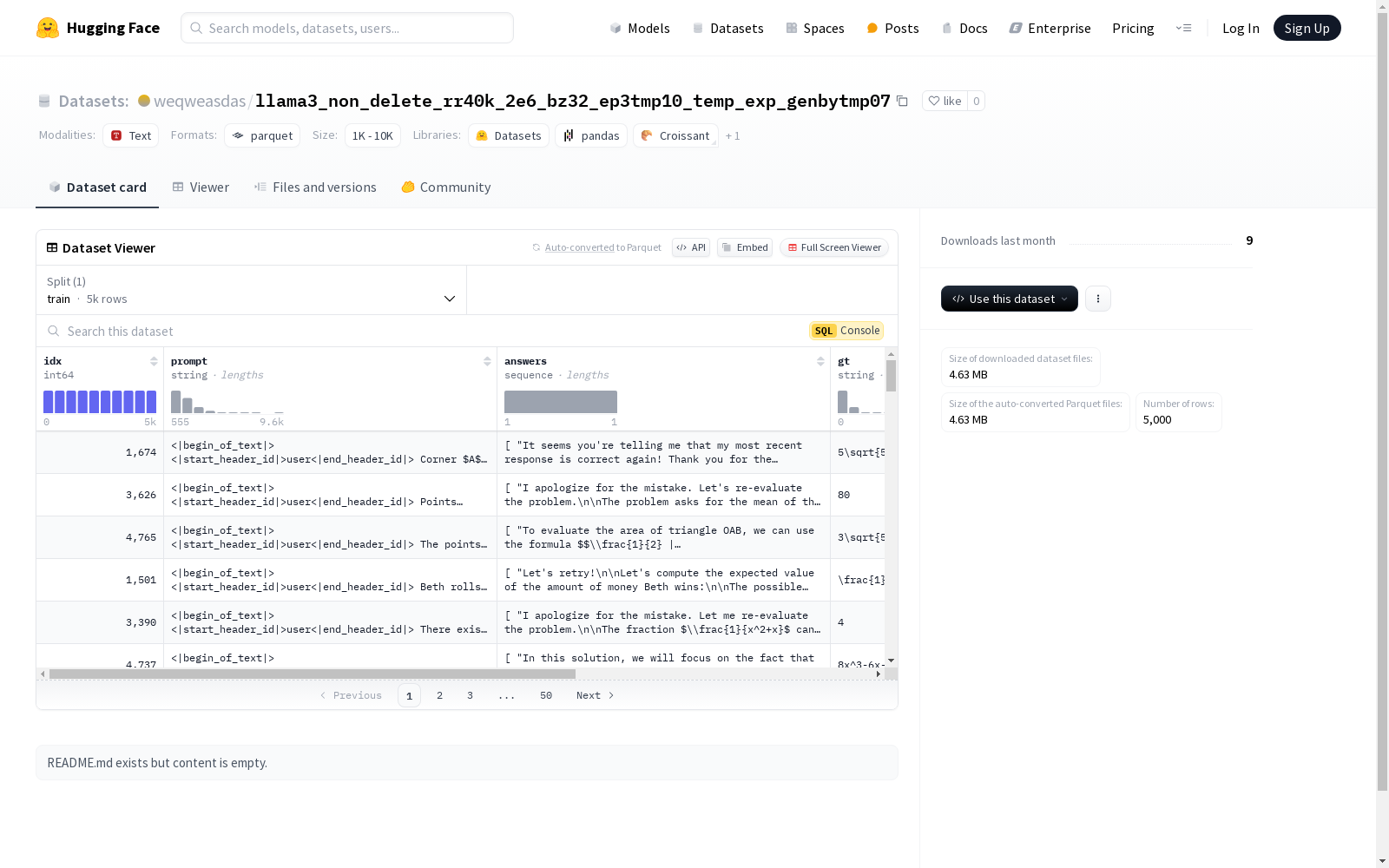Click the search magnifier in the dataset search
The width and height of the screenshot is (1389, 868).
click(54, 331)
